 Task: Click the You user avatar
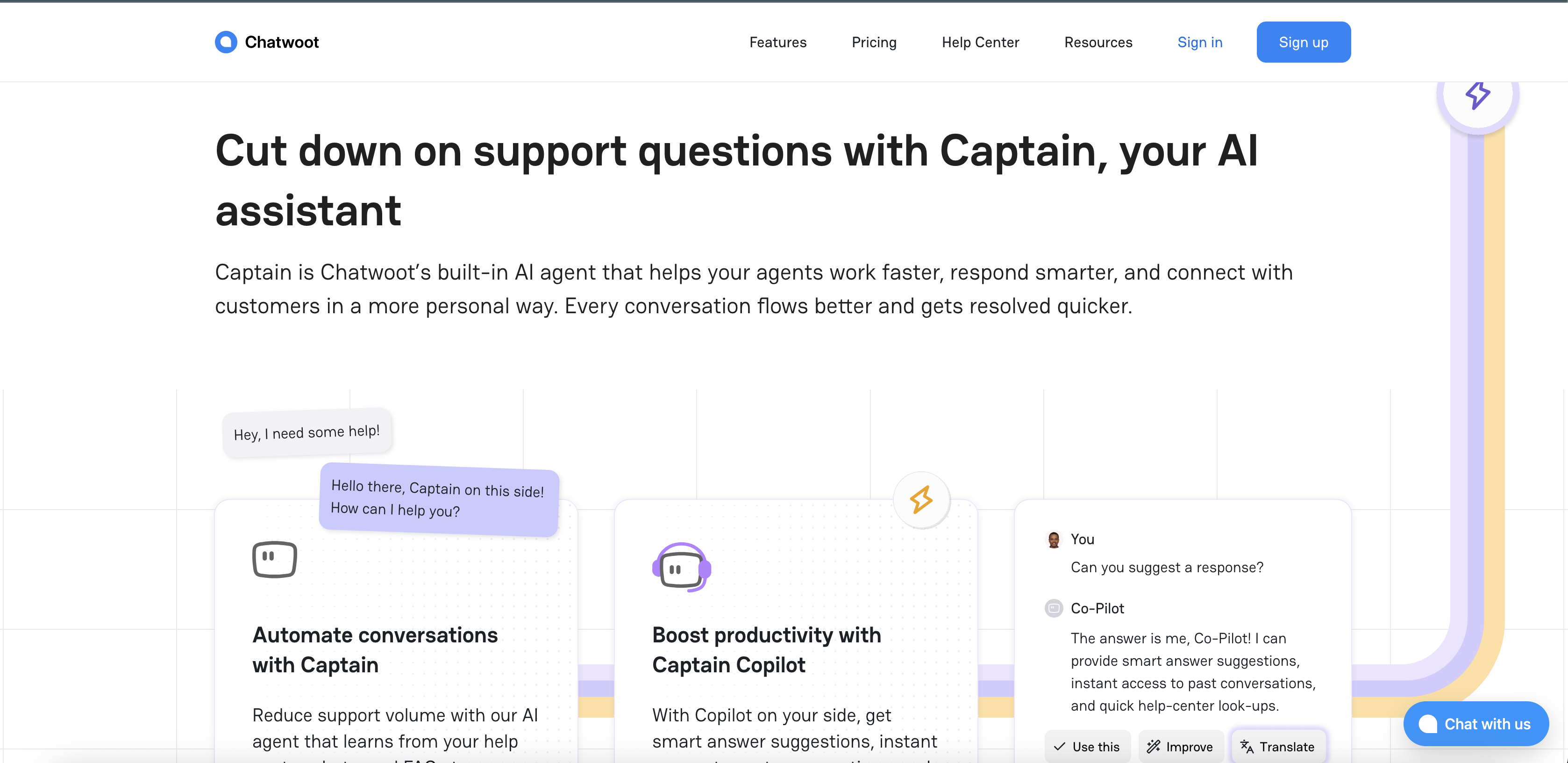(x=1054, y=540)
